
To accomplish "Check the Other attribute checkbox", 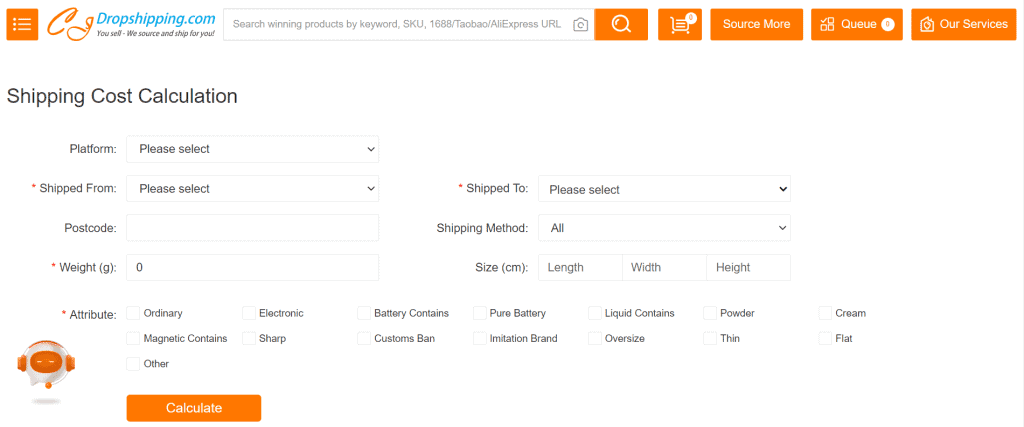I will point(133,364).
